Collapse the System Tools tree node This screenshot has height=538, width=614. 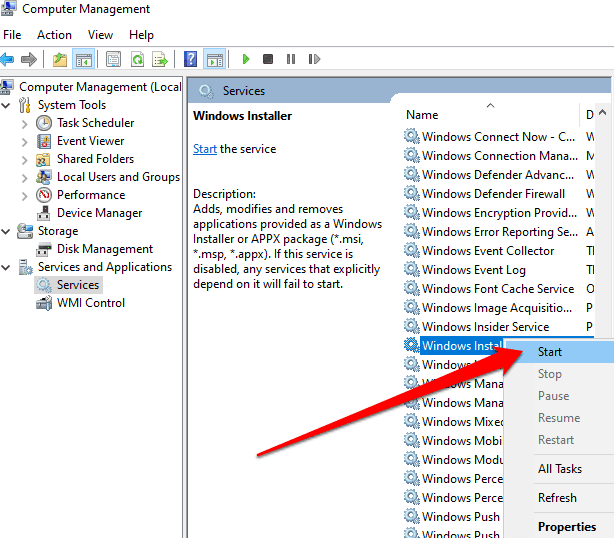tap(8, 105)
